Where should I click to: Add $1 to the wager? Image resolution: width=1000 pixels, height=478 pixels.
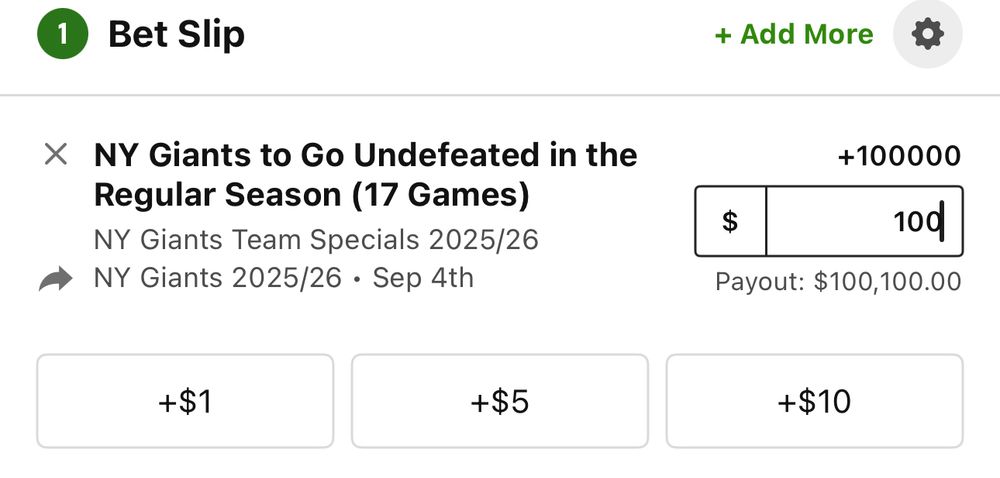coord(185,401)
